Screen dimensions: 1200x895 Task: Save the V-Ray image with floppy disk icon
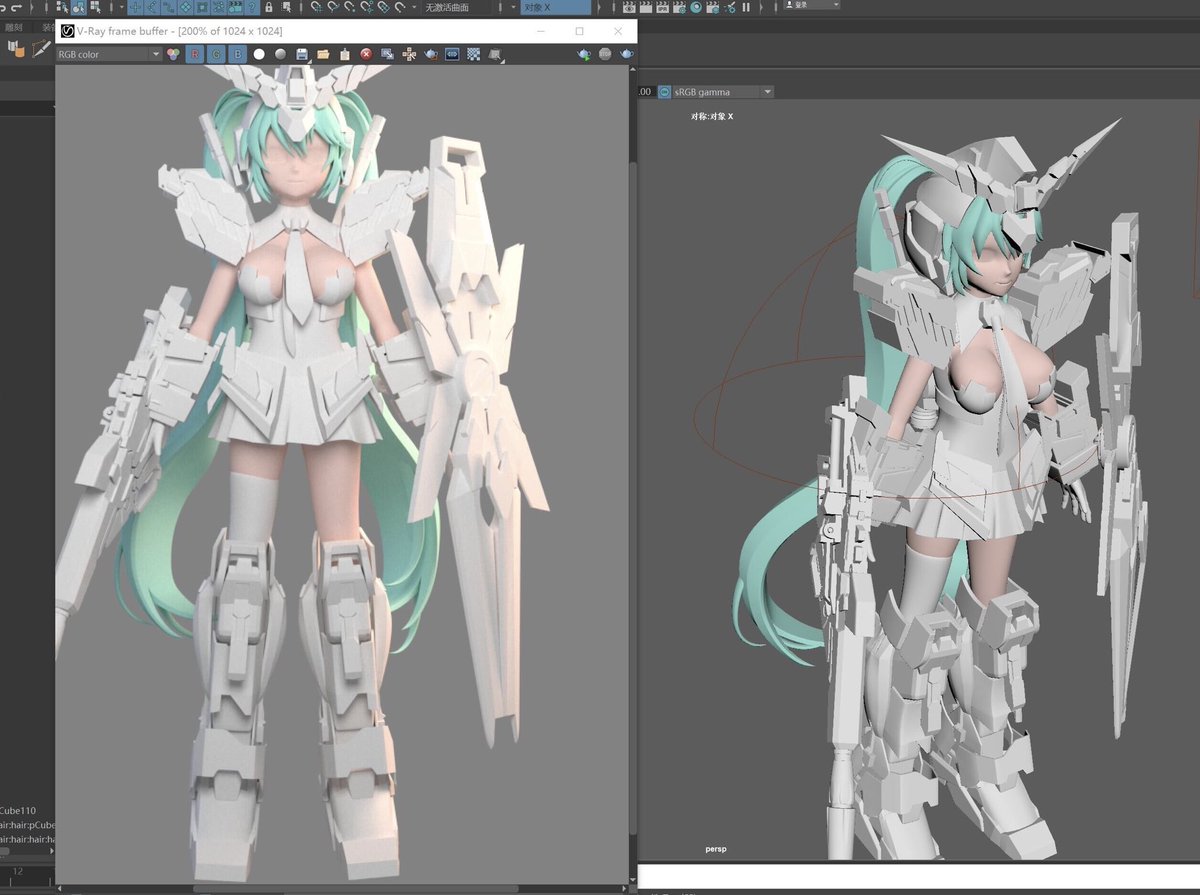tap(302, 54)
